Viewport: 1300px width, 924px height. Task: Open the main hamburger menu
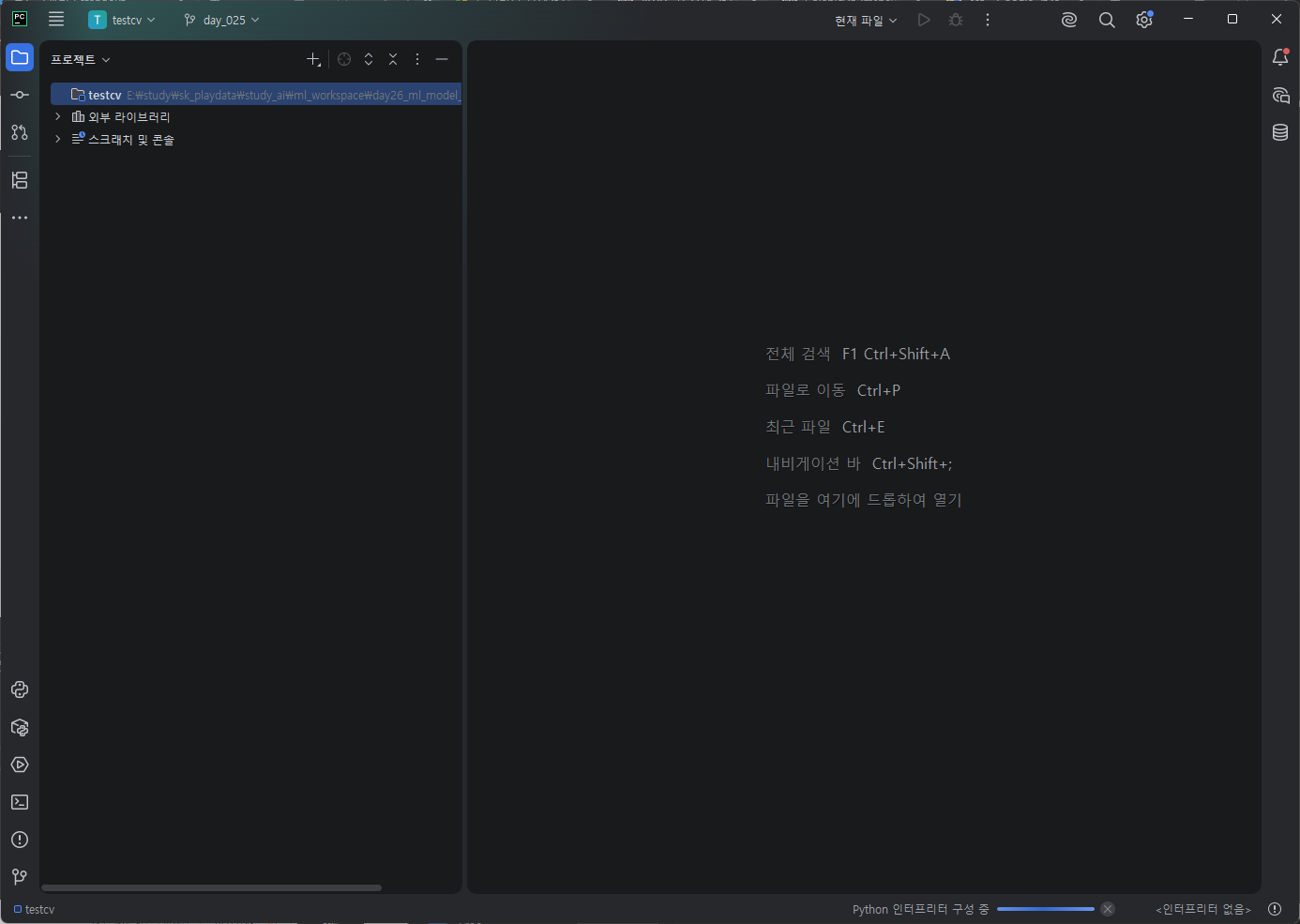pyautogui.click(x=56, y=20)
